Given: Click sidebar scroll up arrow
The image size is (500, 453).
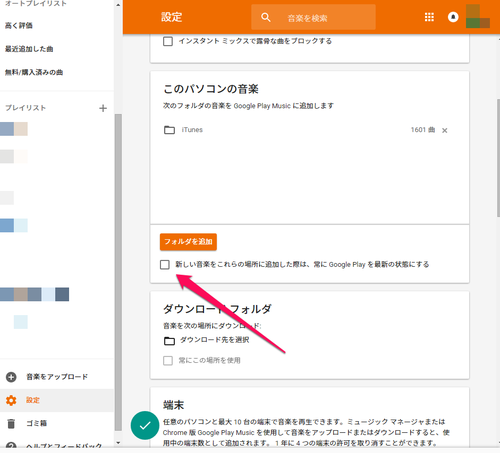Looking at the screenshot, I should 118,5.
